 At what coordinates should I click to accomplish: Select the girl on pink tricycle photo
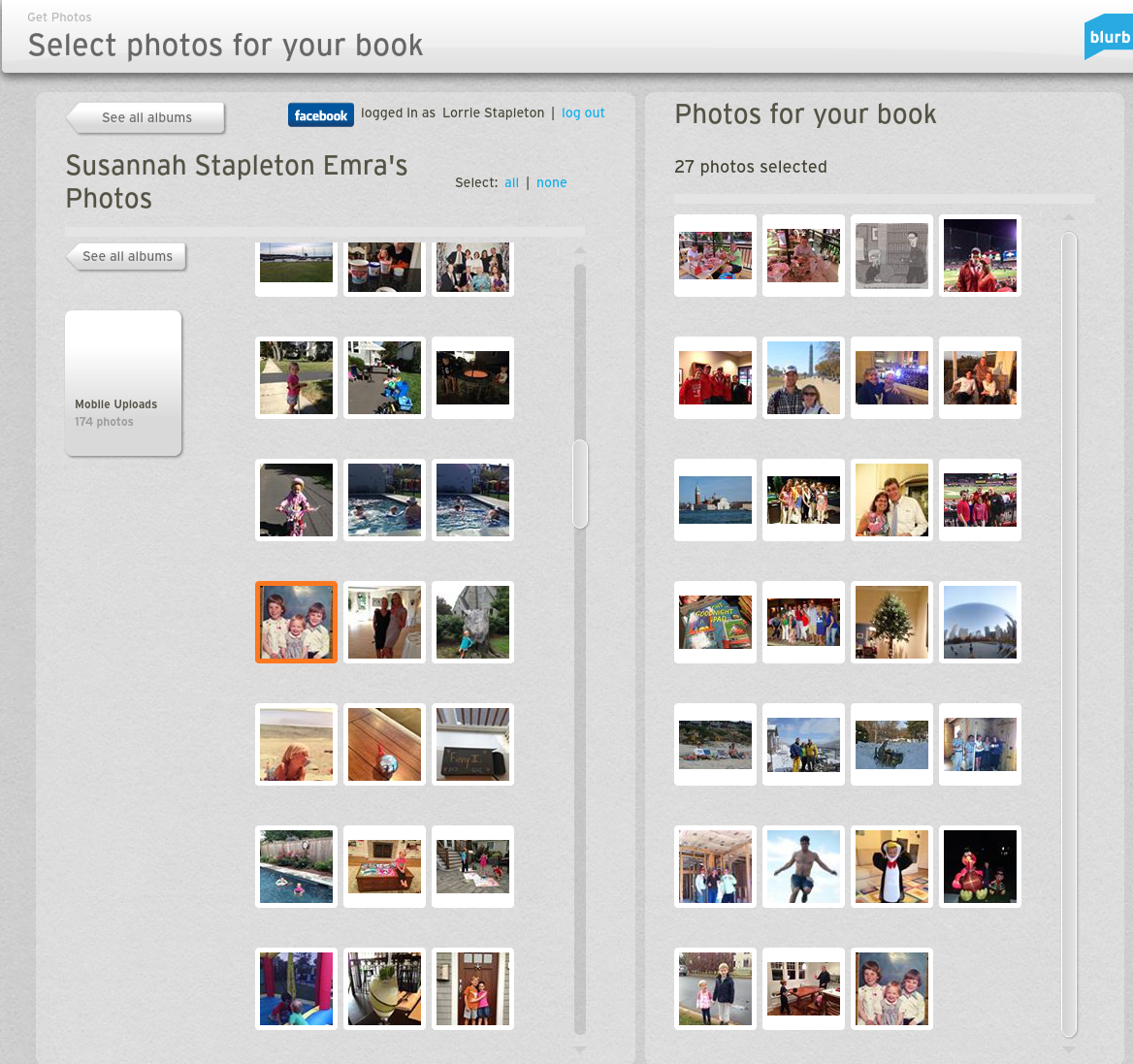tap(296, 500)
